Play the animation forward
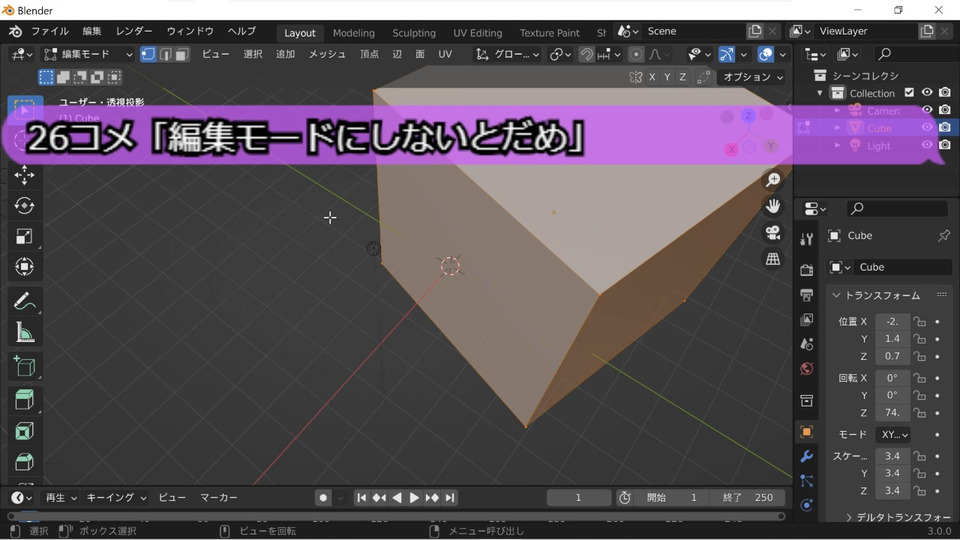 414,498
